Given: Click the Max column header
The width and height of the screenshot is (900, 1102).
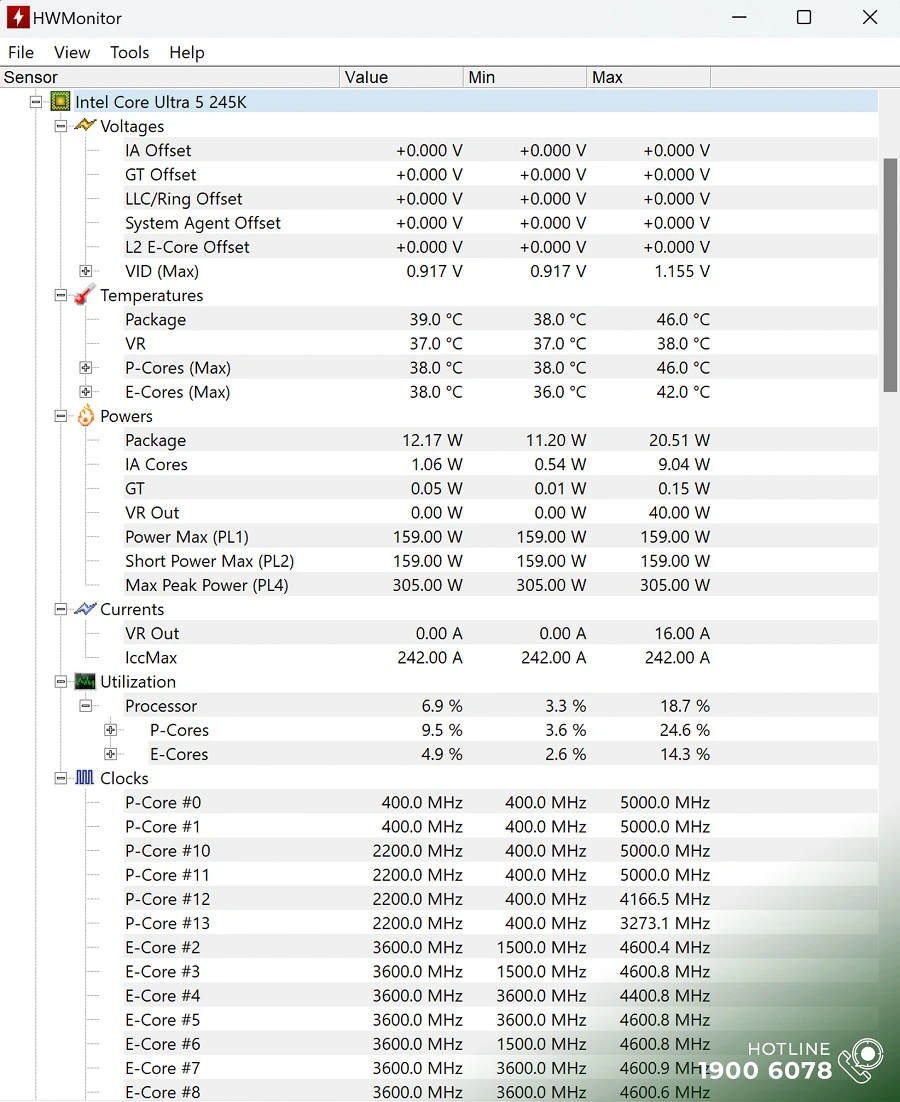Looking at the screenshot, I should pos(648,77).
